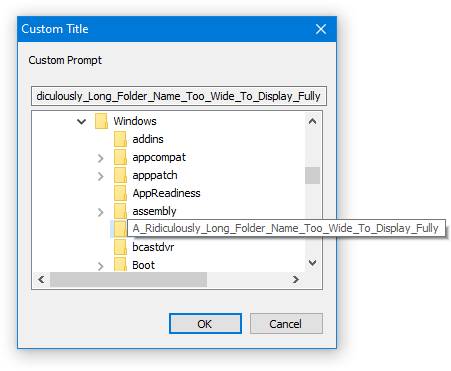Click the Boot folder icon

pos(120,264)
